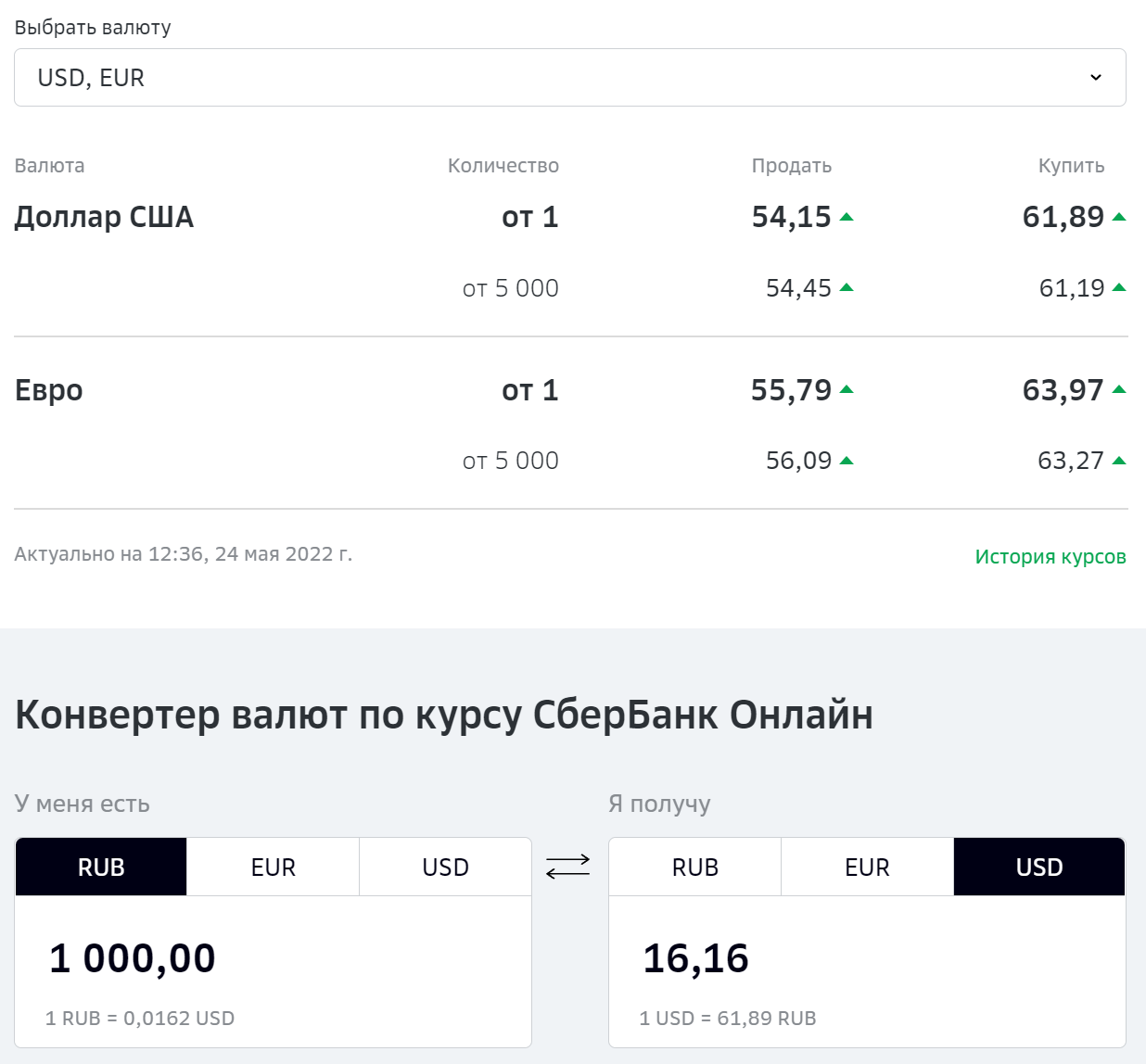1146x1064 pixels.
Task: Select USD tab under Я получу
Action: tap(1039, 867)
